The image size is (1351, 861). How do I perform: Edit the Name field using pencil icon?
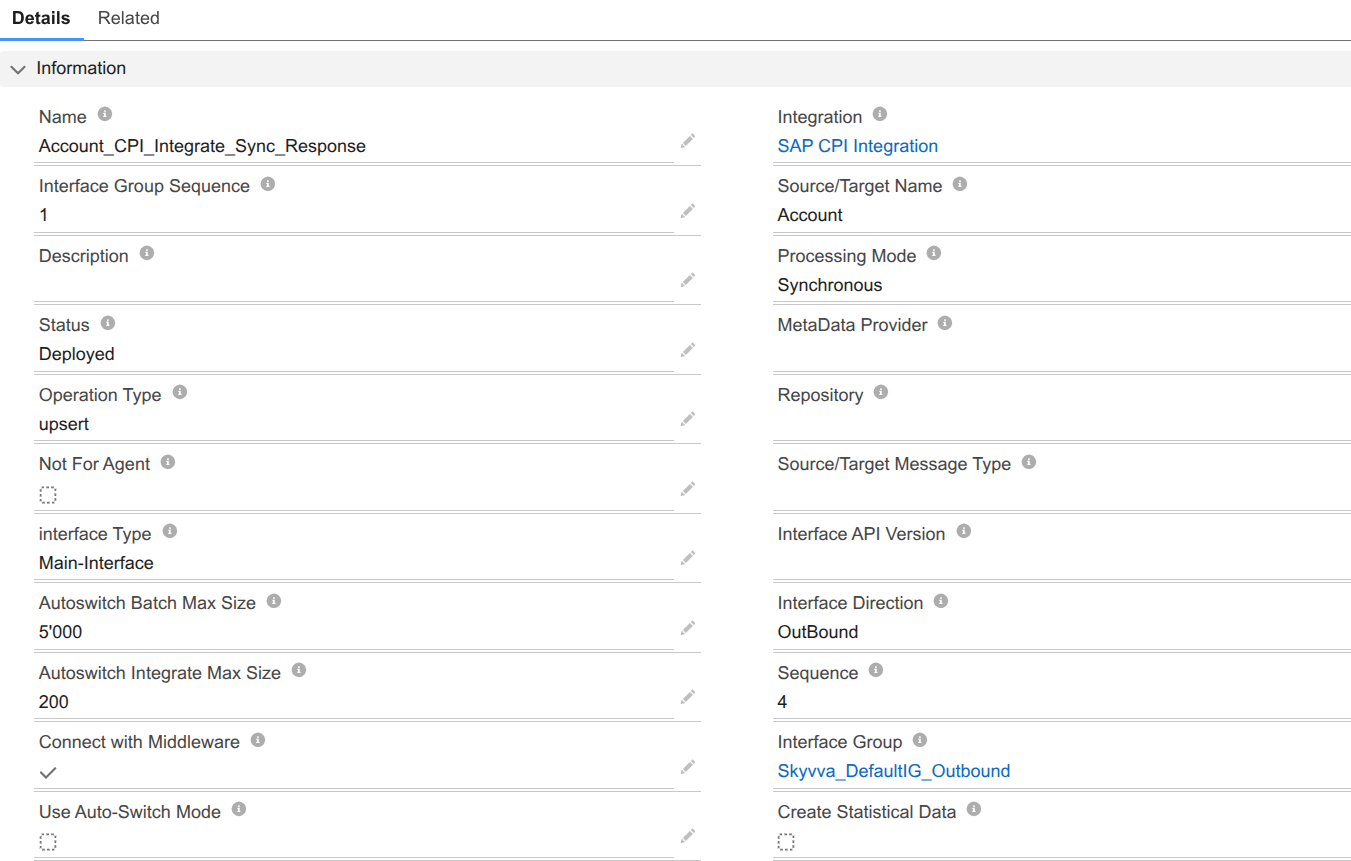(688, 141)
